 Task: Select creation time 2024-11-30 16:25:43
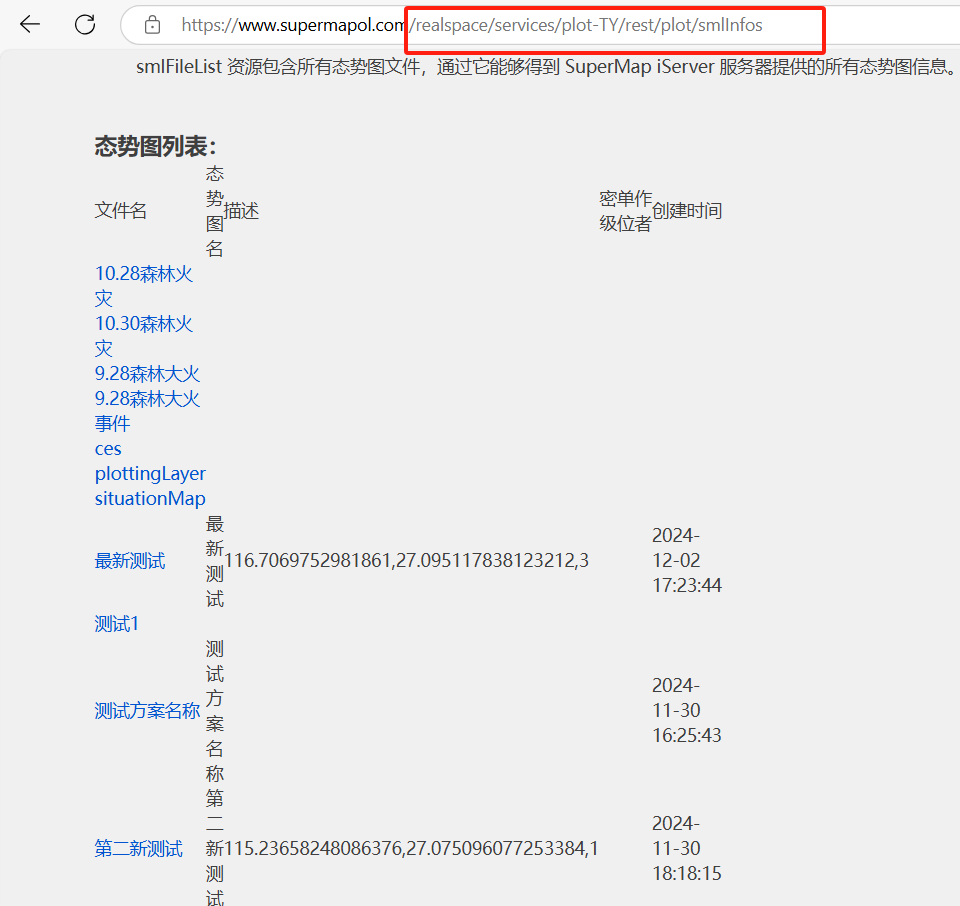[x=687, y=710]
